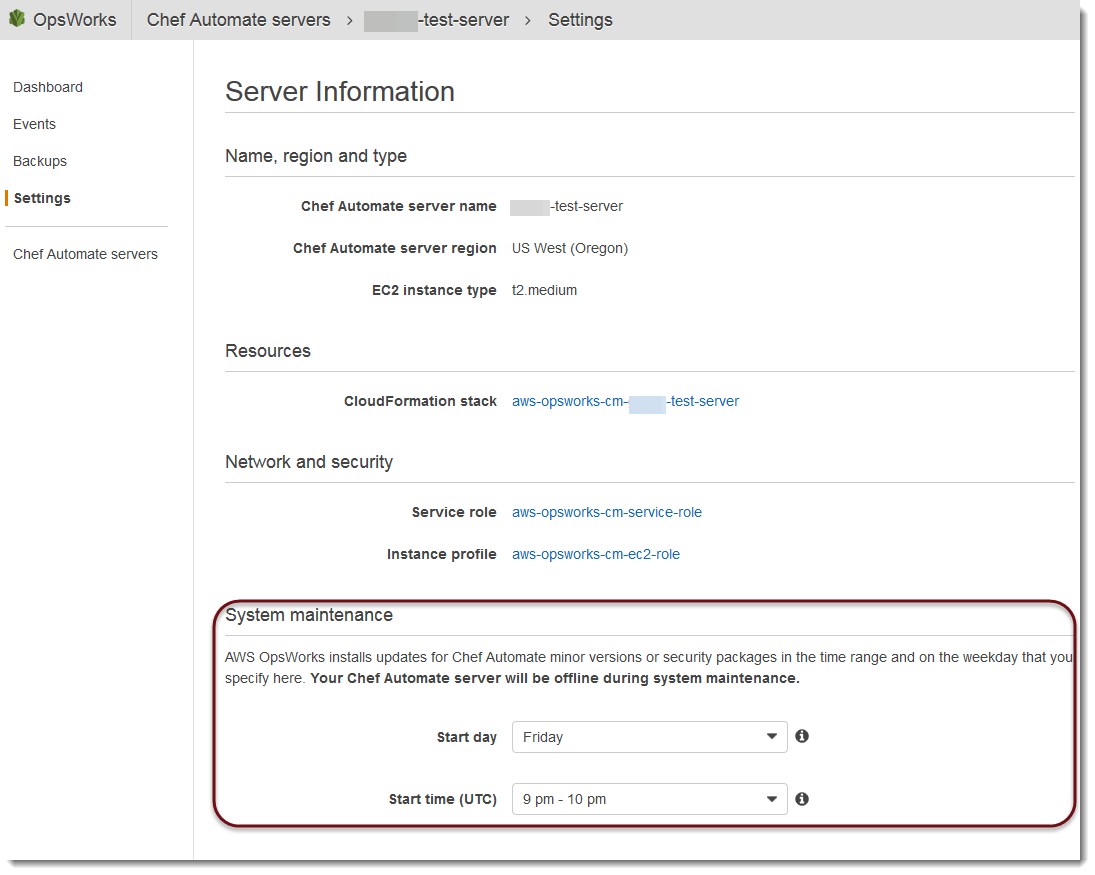This screenshot has height=875, width=1095.
Task: Click the Server Information heading
Action: pyautogui.click(x=339, y=91)
